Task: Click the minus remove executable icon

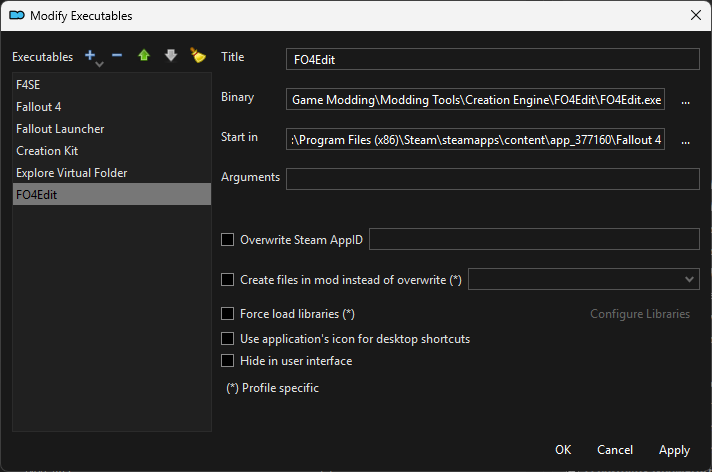Action: tap(117, 56)
